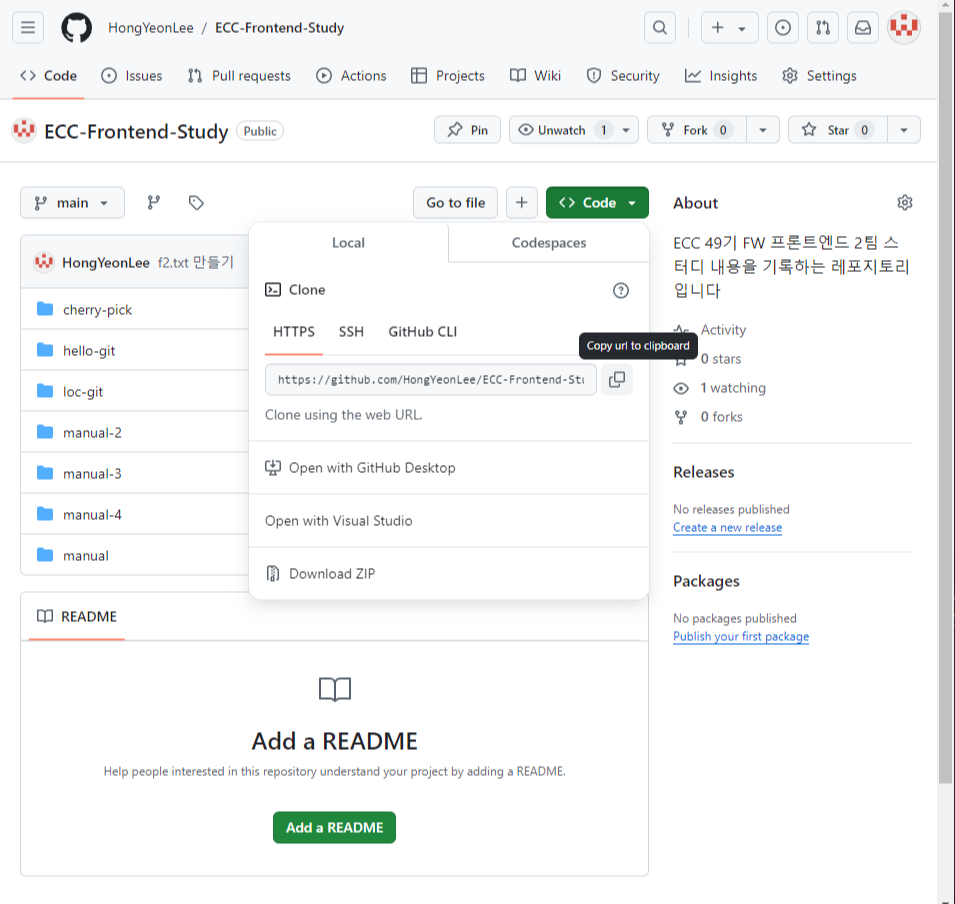Select the Codespaces tab

[x=549, y=242]
